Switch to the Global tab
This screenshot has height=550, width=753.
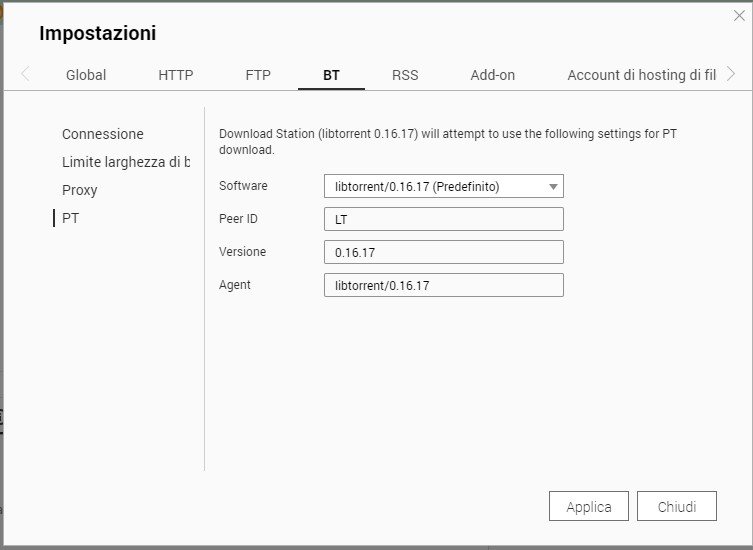point(86,75)
